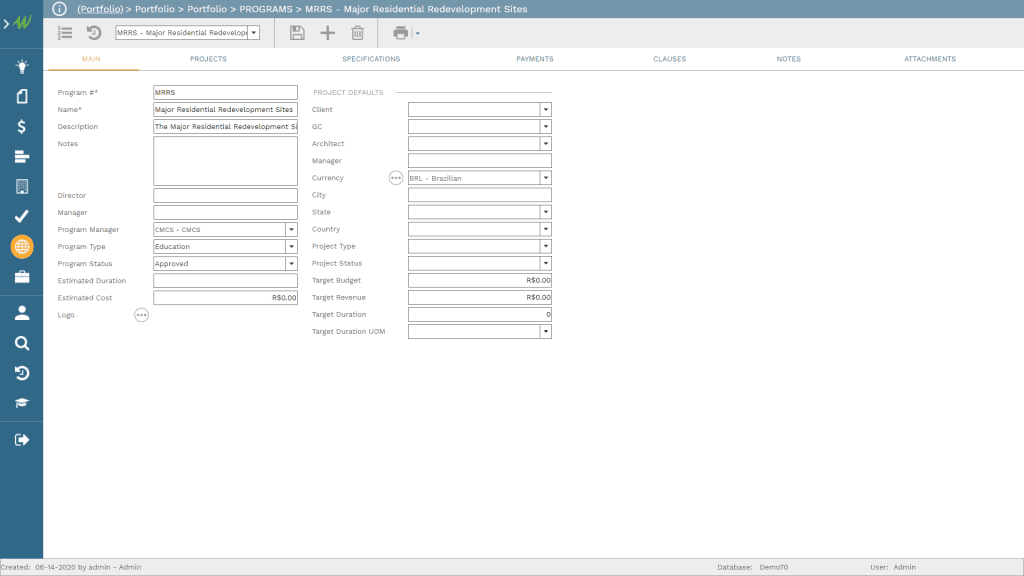Open the Program Type dropdown

point(291,246)
